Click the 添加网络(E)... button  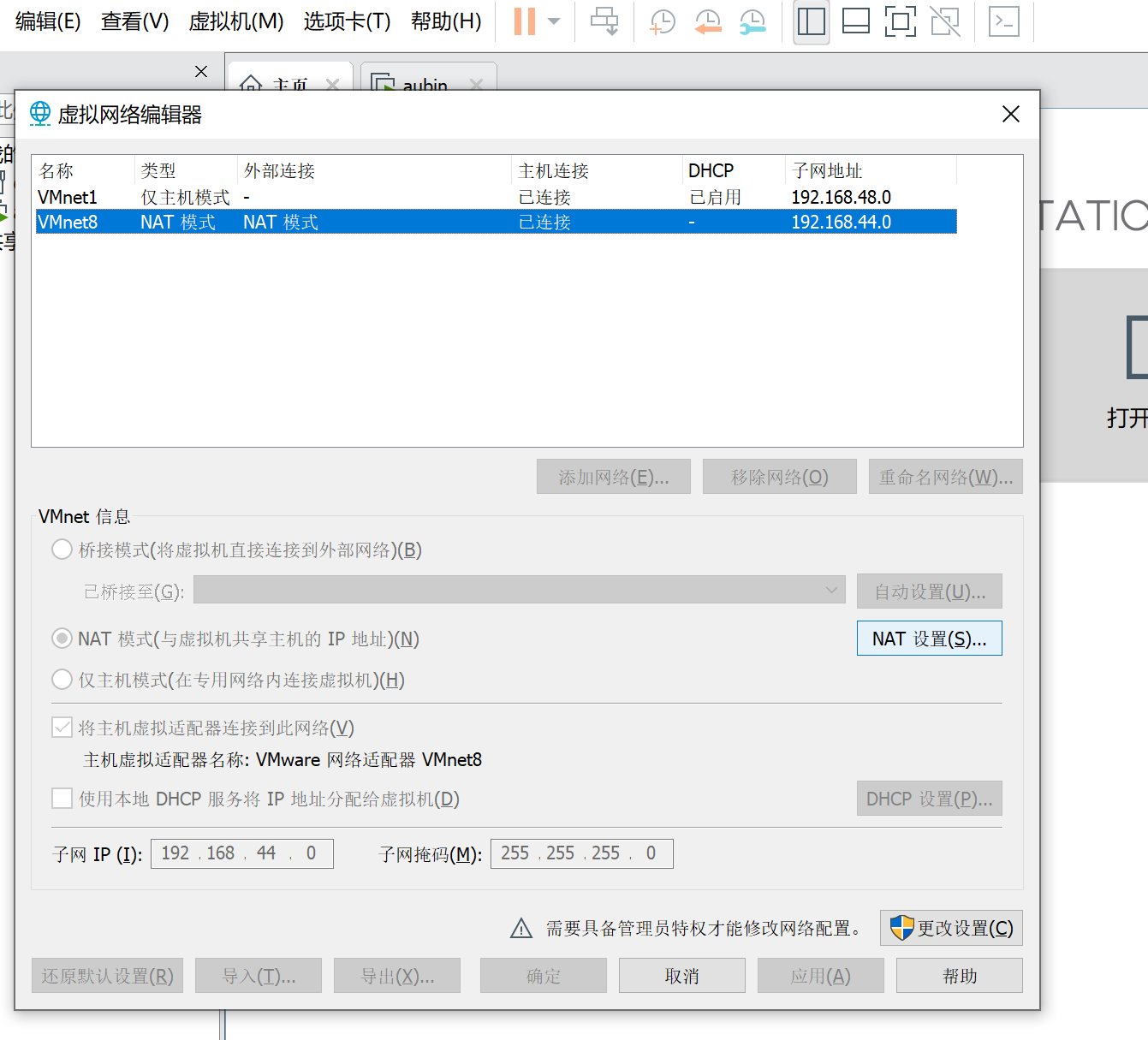[614, 477]
